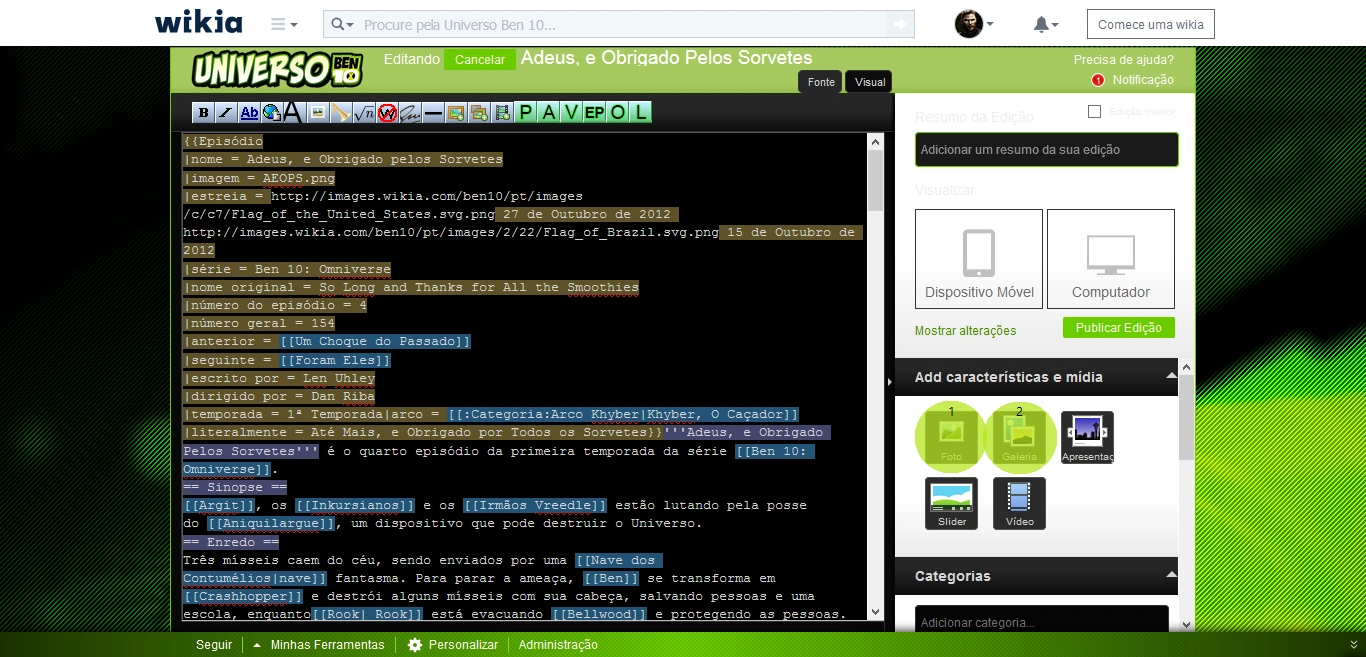Click the green O toolbar button
The height and width of the screenshot is (657, 1366).
click(617, 112)
